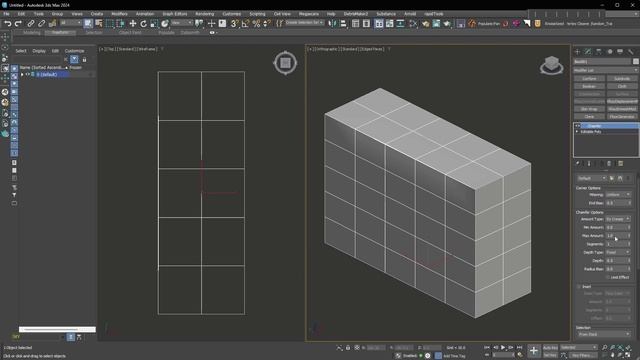Activate the Select Object tool

click(x=88, y=24)
